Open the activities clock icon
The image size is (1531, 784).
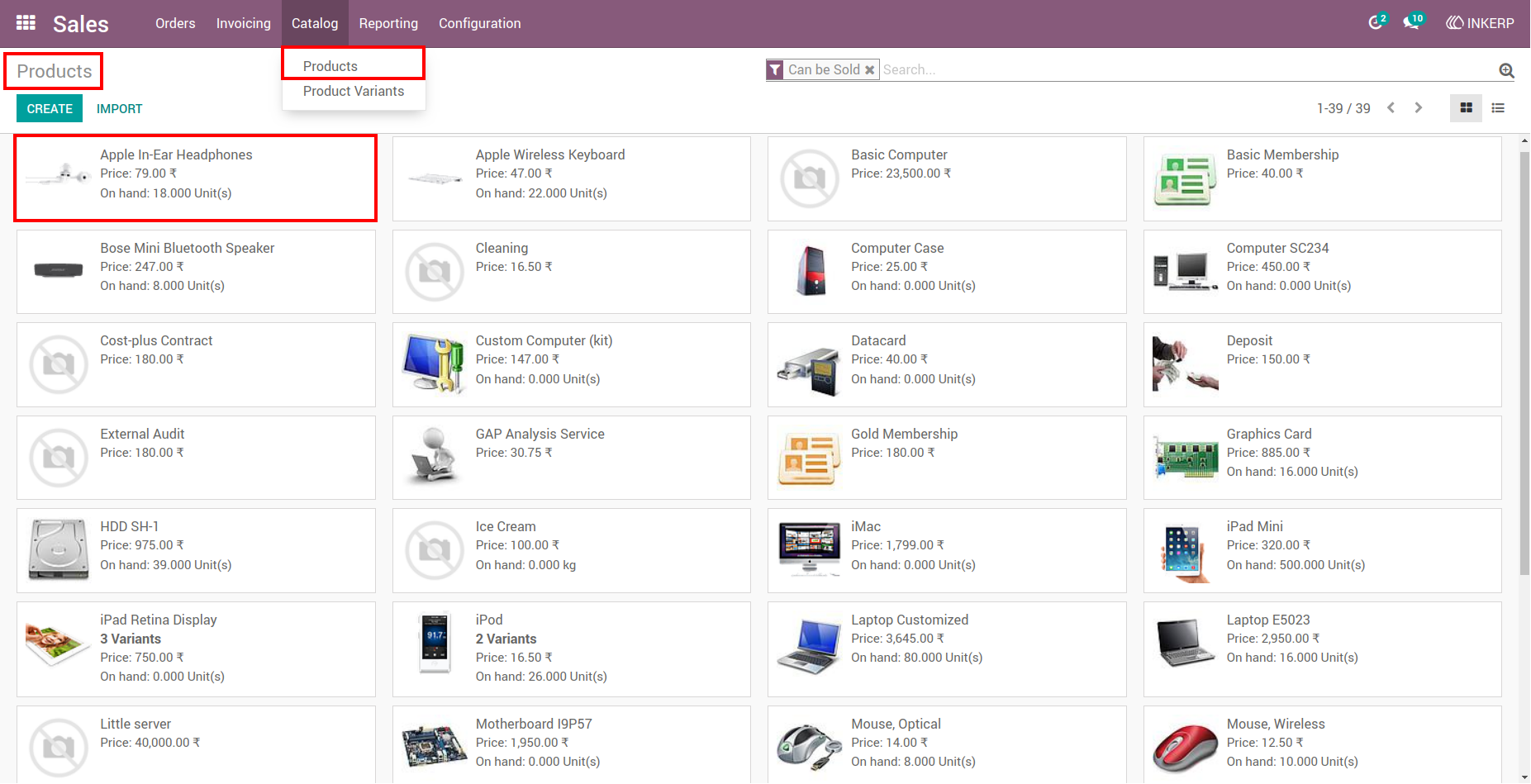coord(1376,22)
